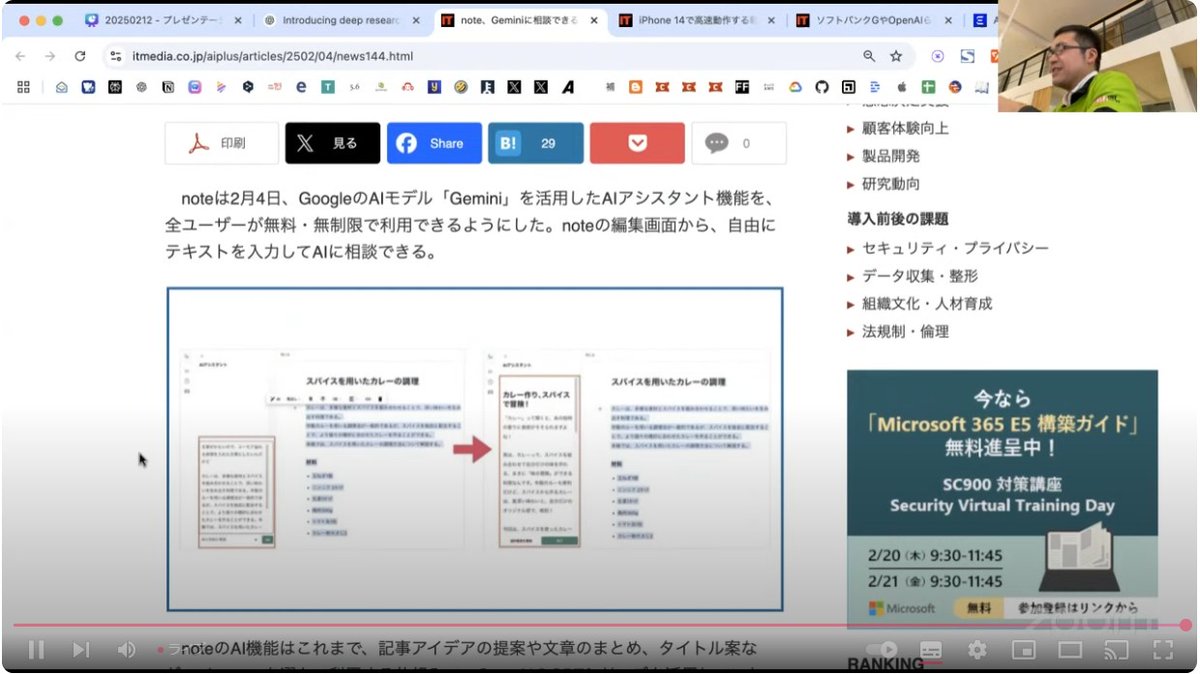Open the 製品開発 link
The image size is (1200, 674).
(891, 156)
